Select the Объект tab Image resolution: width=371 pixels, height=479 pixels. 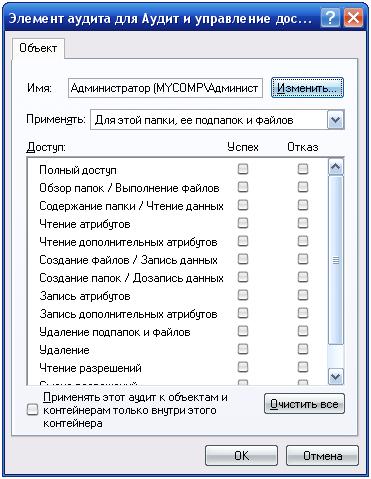(38, 48)
